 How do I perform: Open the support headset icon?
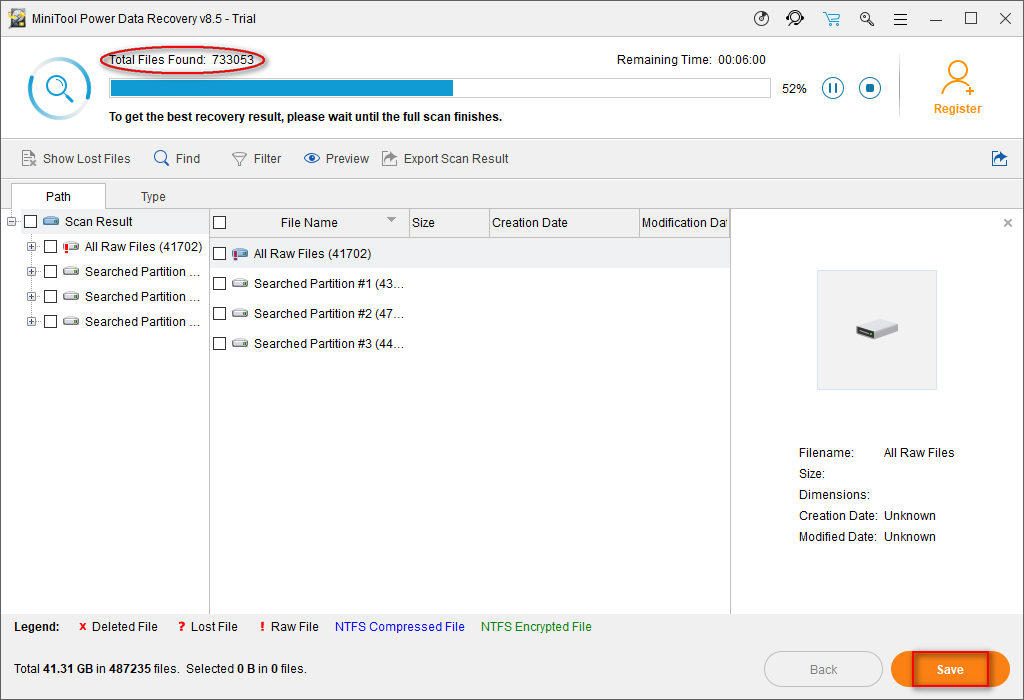795,18
